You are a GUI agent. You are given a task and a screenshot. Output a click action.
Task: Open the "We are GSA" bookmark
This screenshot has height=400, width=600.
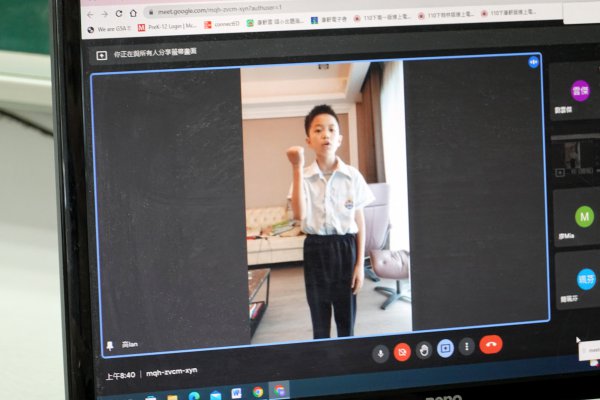[109, 29]
